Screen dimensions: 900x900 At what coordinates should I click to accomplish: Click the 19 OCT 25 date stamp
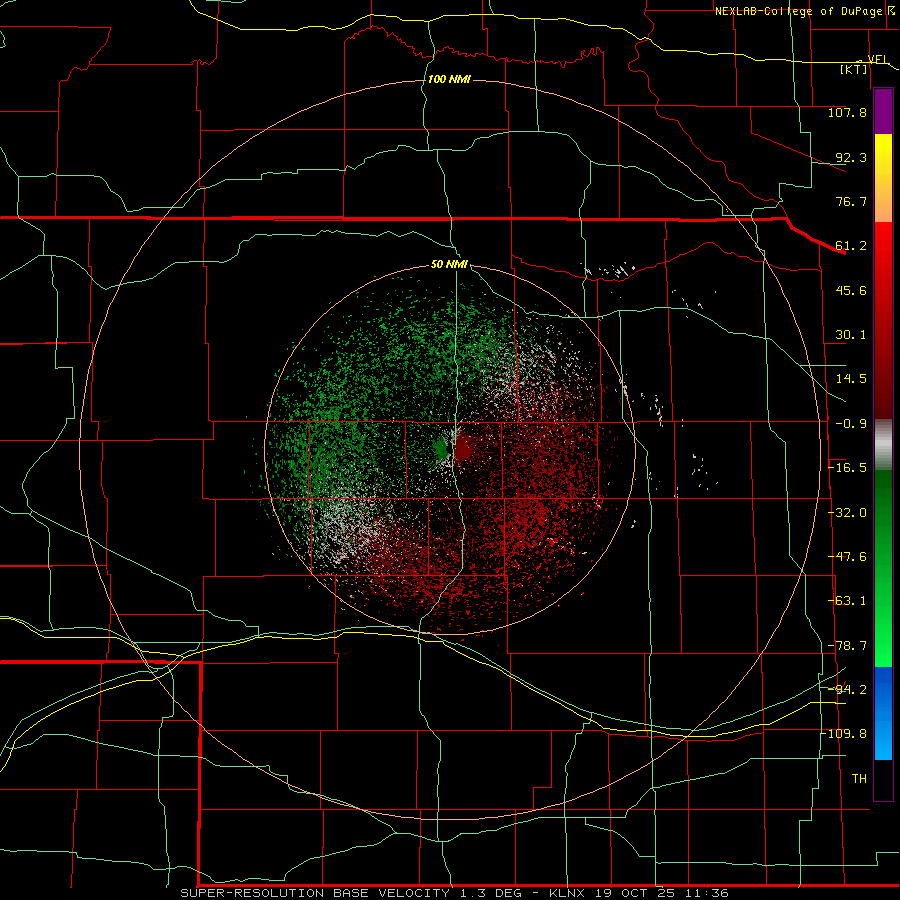(633, 893)
